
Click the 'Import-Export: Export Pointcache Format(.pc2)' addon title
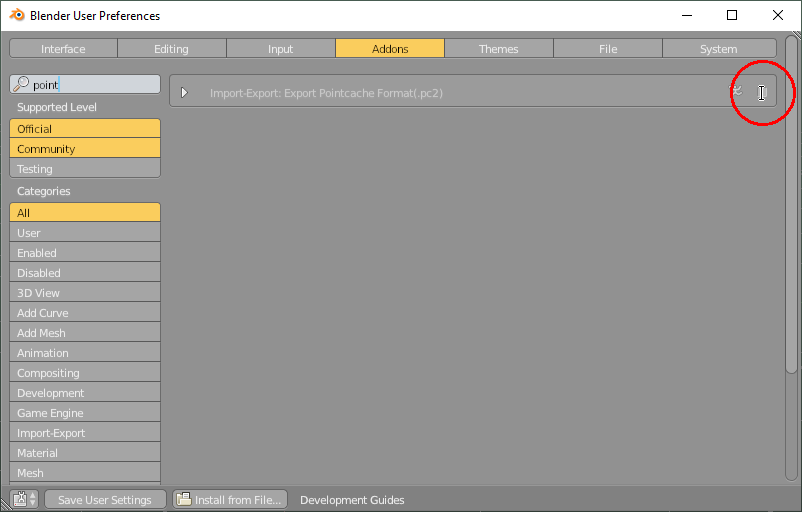tap(326, 93)
